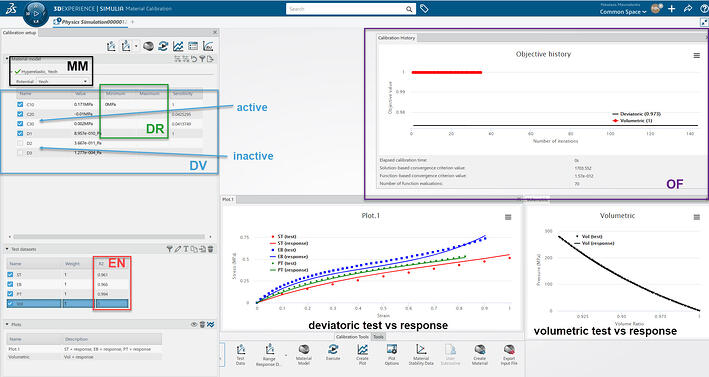Enable the D2 parameter checkbox
709x377 pixels.
coord(20,143)
